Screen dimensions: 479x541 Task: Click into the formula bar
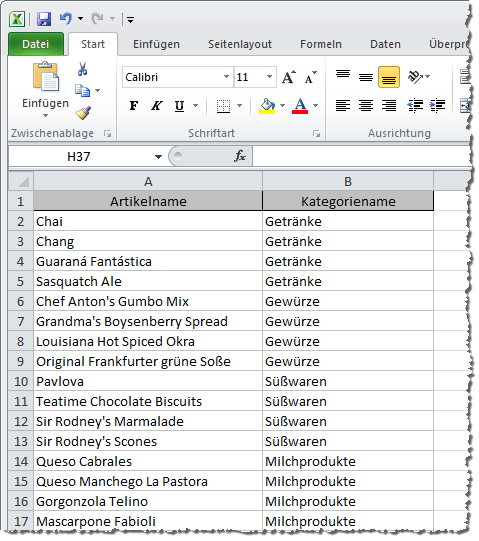[361, 157]
